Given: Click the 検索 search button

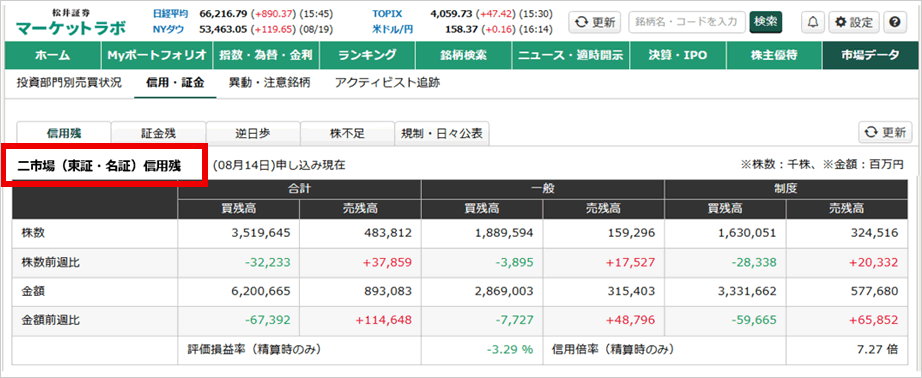Looking at the screenshot, I should [765, 22].
